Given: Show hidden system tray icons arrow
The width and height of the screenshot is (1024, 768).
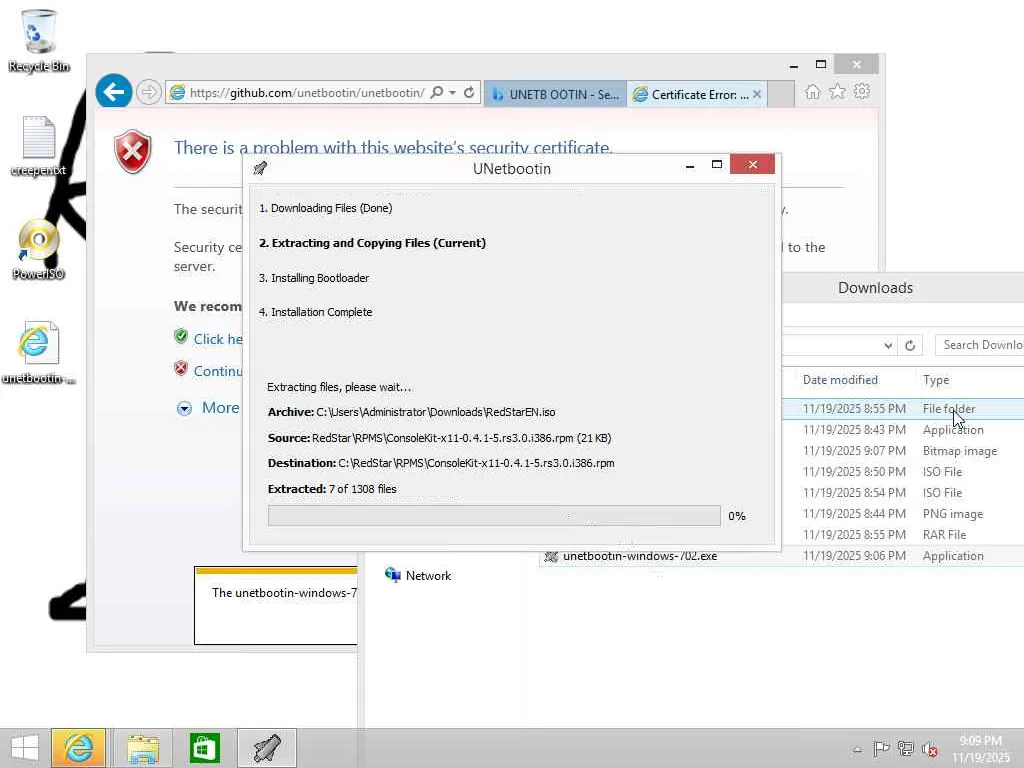Looking at the screenshot, I should [x=857, y=749].
